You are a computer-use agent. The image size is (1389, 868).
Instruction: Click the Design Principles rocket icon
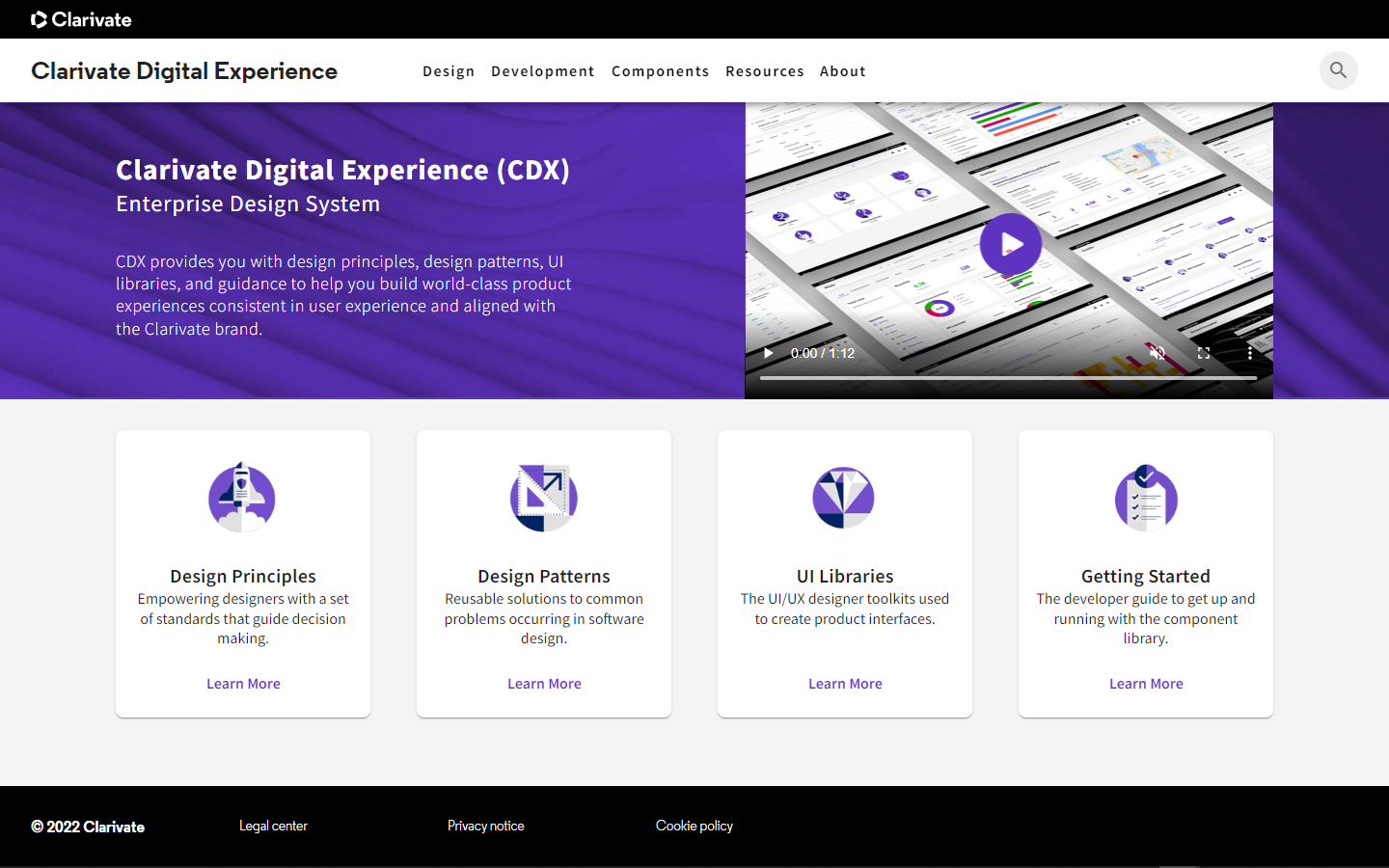pos(242,498)
